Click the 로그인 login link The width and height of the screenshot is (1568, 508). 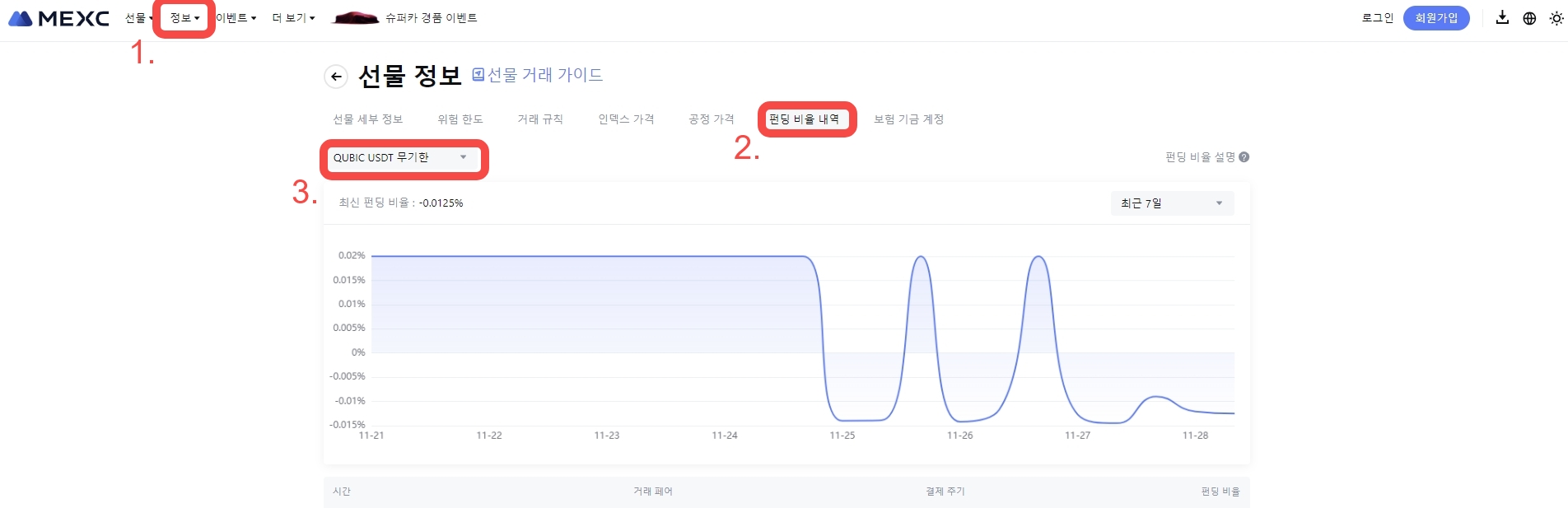pos(1377,18)
